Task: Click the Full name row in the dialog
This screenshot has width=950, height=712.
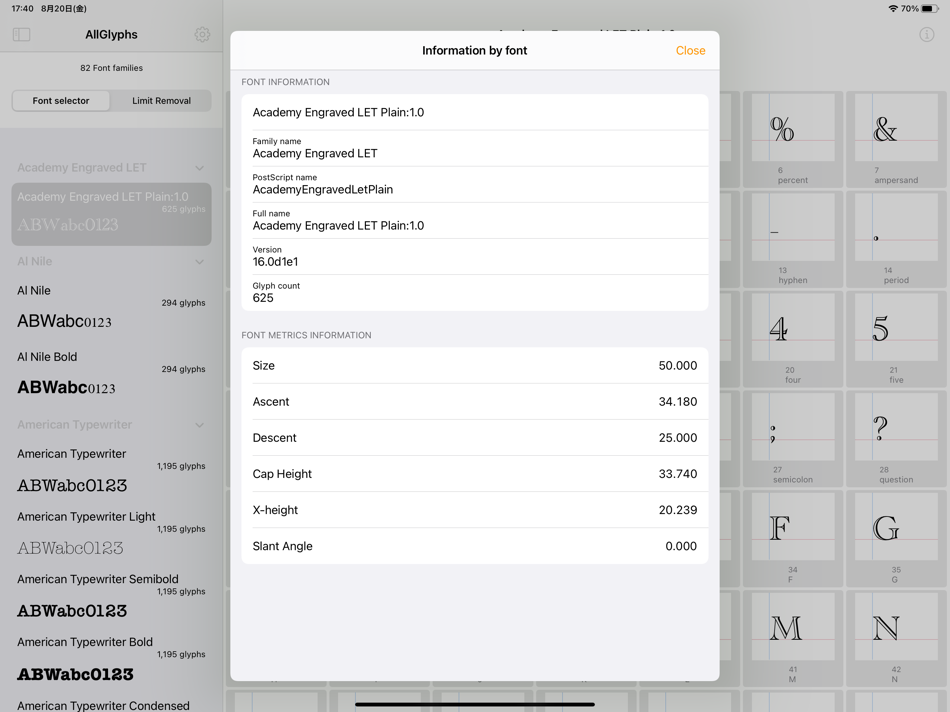Action: [x=475, y=220]
